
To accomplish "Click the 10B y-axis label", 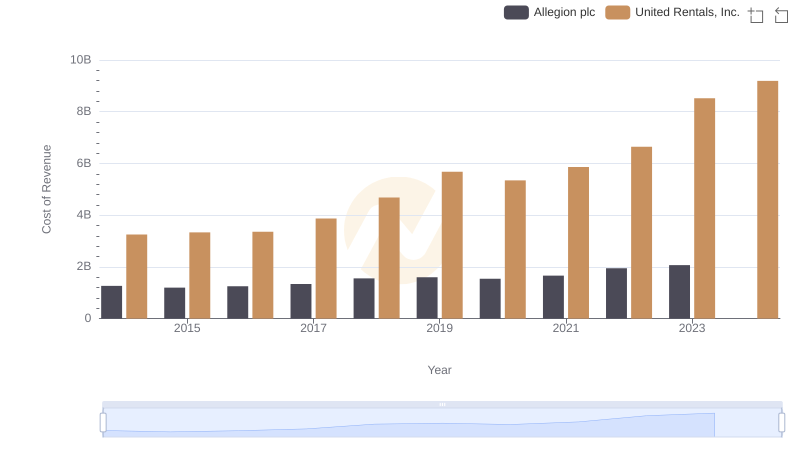I will [81, 60].
